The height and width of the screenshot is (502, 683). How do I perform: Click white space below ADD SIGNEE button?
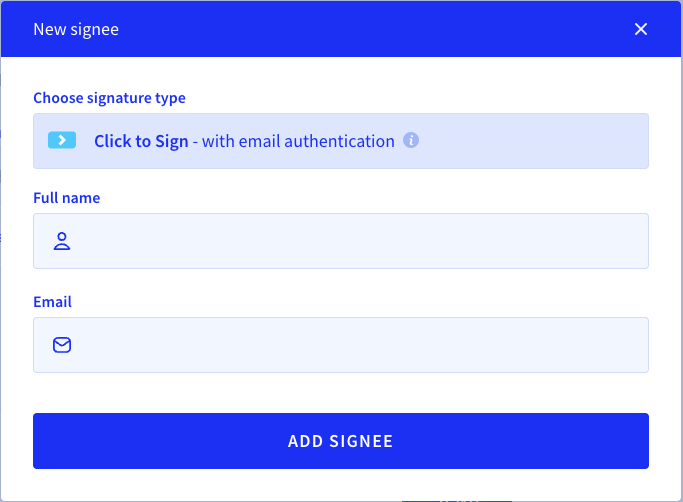(x=341, y=485)
